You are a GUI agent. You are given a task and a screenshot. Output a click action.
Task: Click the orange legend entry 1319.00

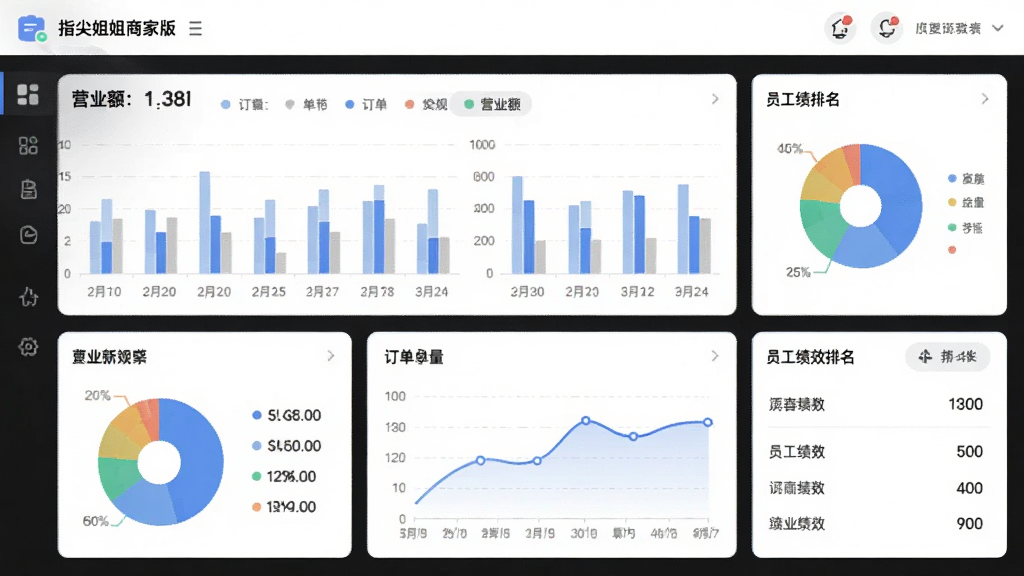coord(284,507)
